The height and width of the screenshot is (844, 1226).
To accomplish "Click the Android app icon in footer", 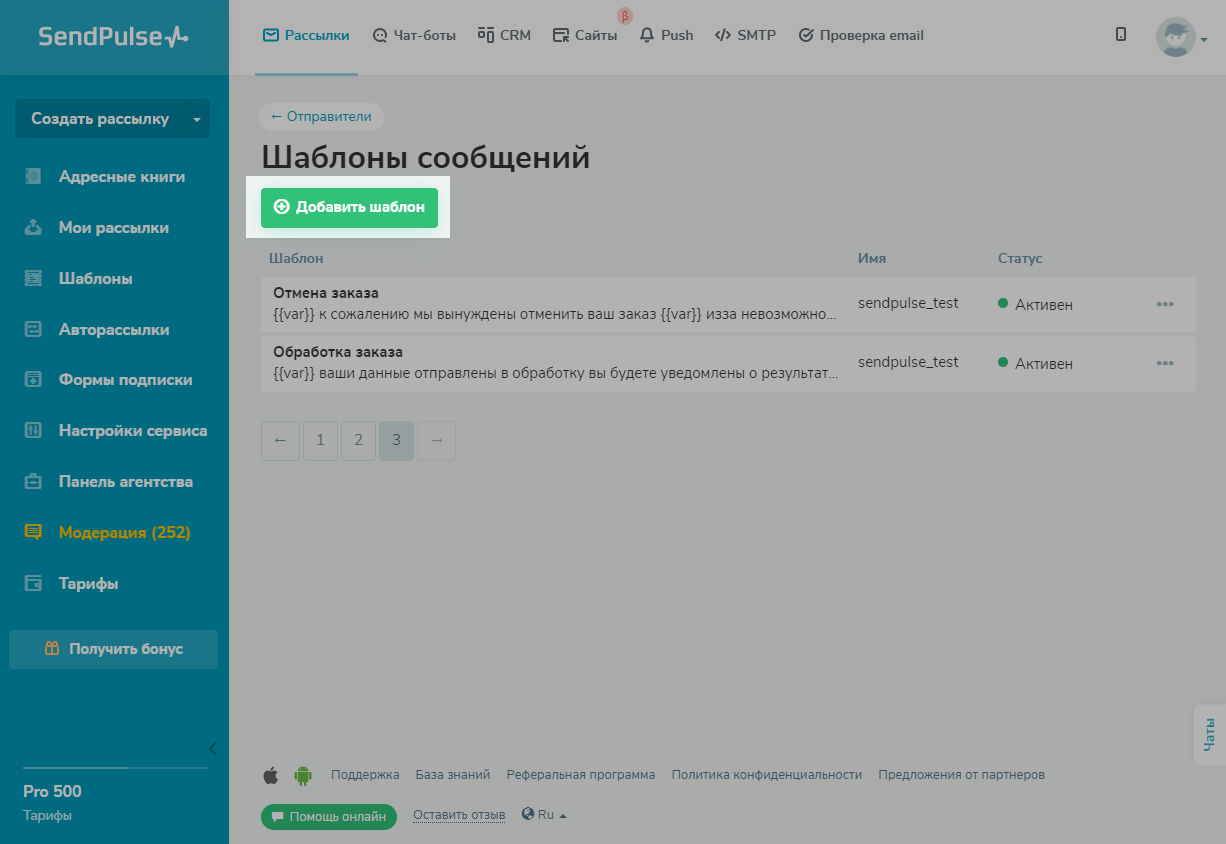I will coord(303,775).
